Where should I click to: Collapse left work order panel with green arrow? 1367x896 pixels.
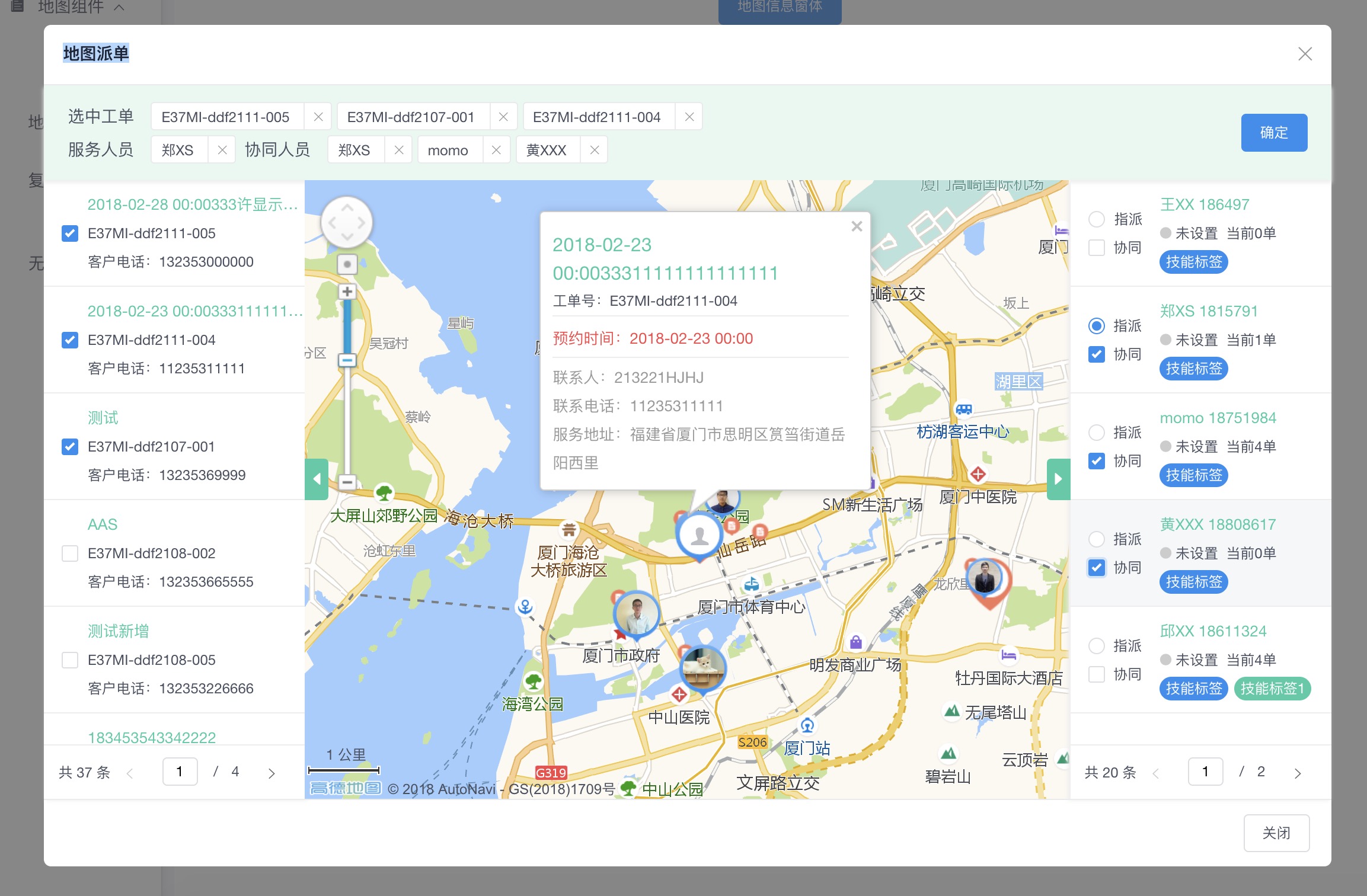317,479
